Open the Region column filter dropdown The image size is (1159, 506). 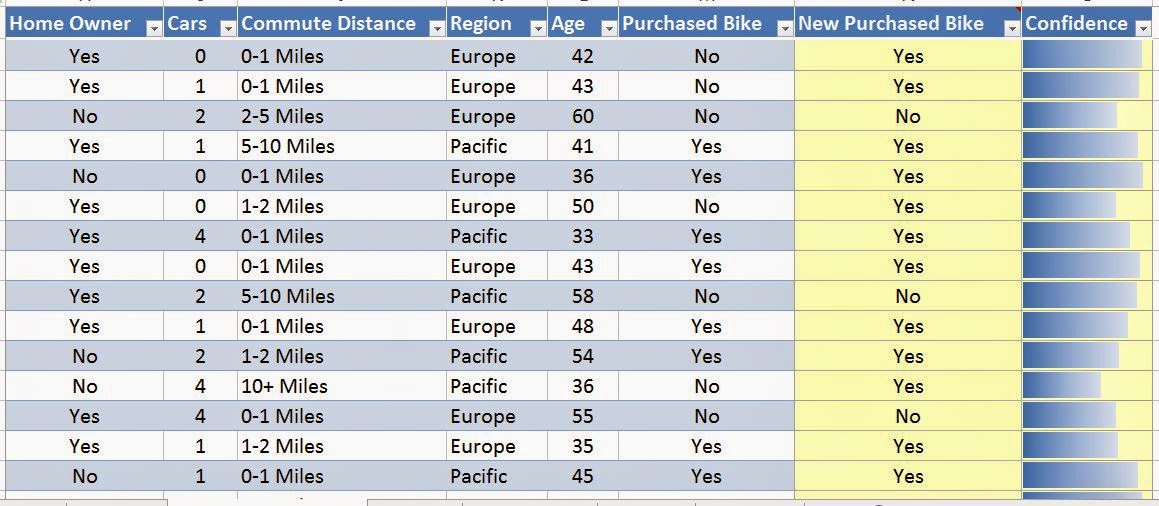coord(536,29)
